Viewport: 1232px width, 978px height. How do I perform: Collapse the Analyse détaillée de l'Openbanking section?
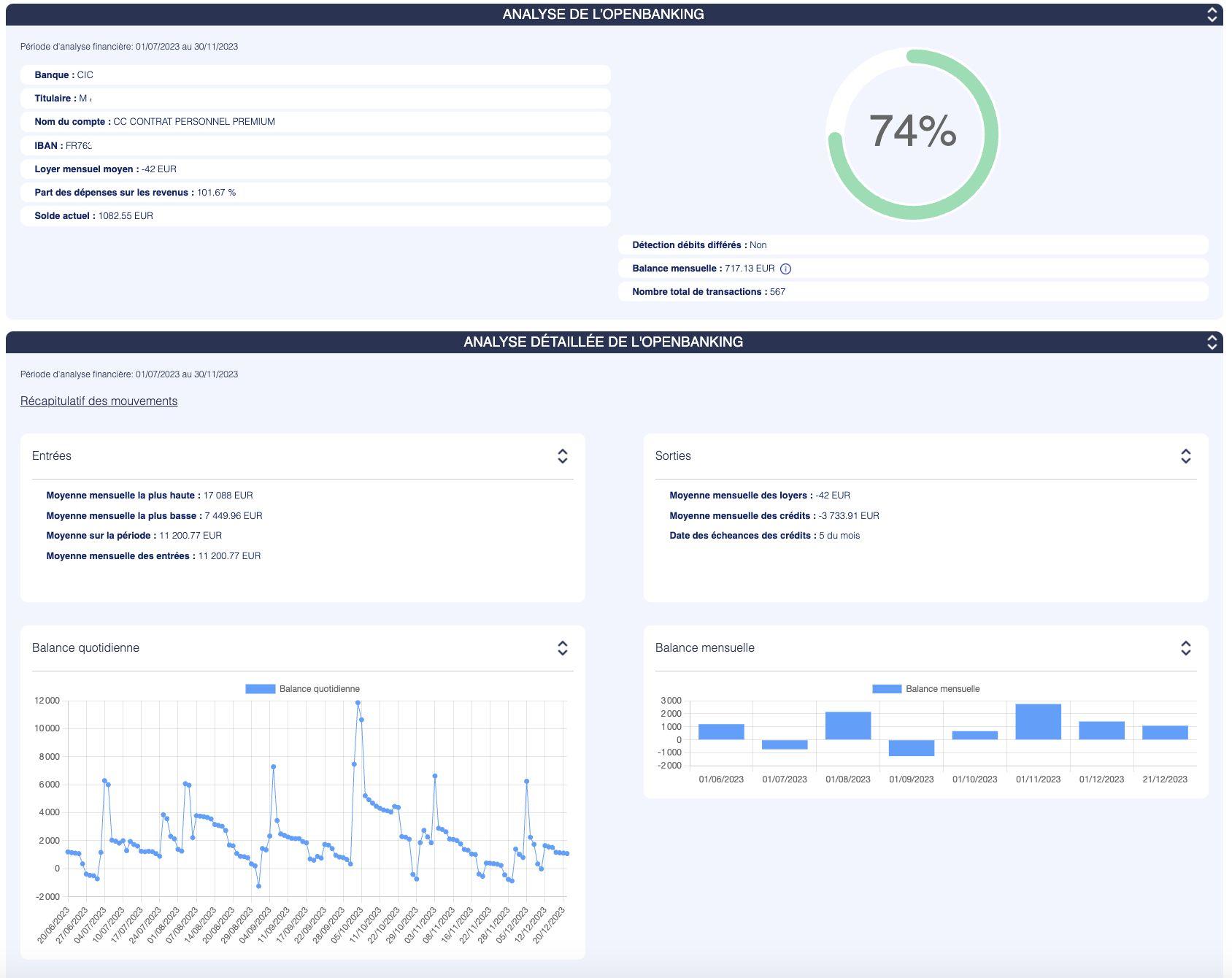(1212, 342)
